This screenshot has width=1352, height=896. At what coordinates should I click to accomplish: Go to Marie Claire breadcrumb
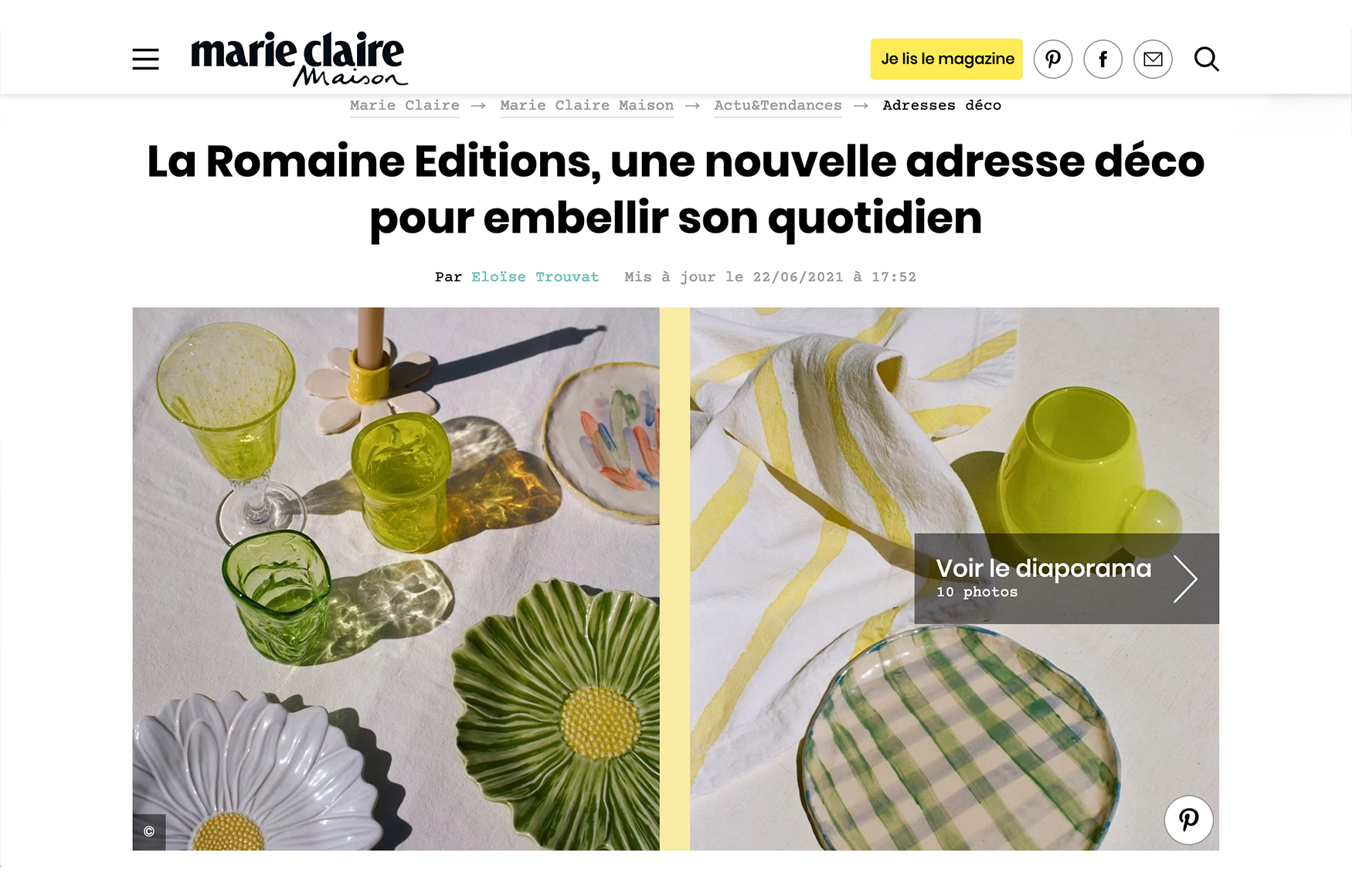pyautogui.click(x=404, y=106)
